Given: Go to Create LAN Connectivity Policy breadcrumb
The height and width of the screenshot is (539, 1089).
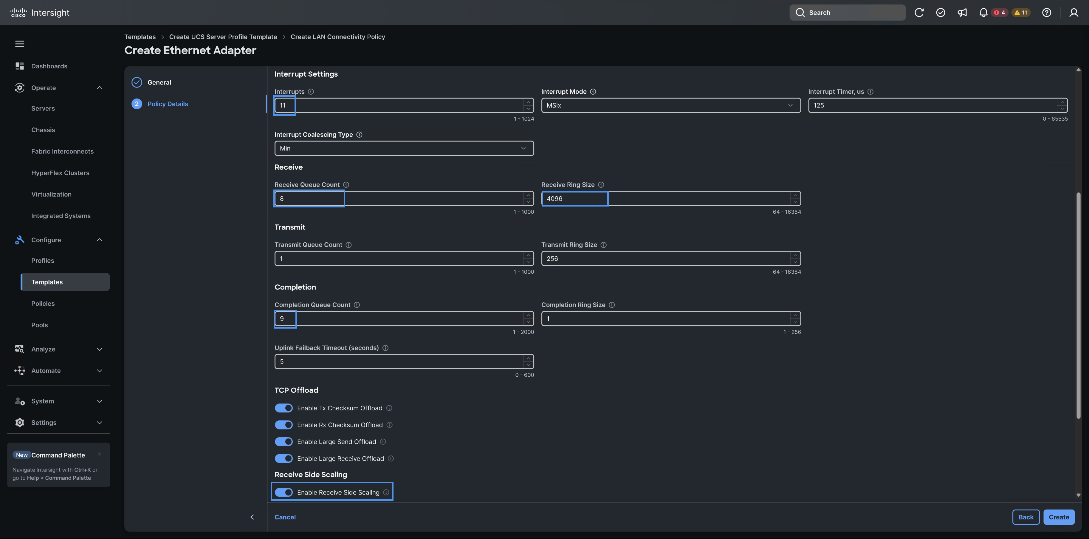Looking at the screenshot, I should click(338, 37).
